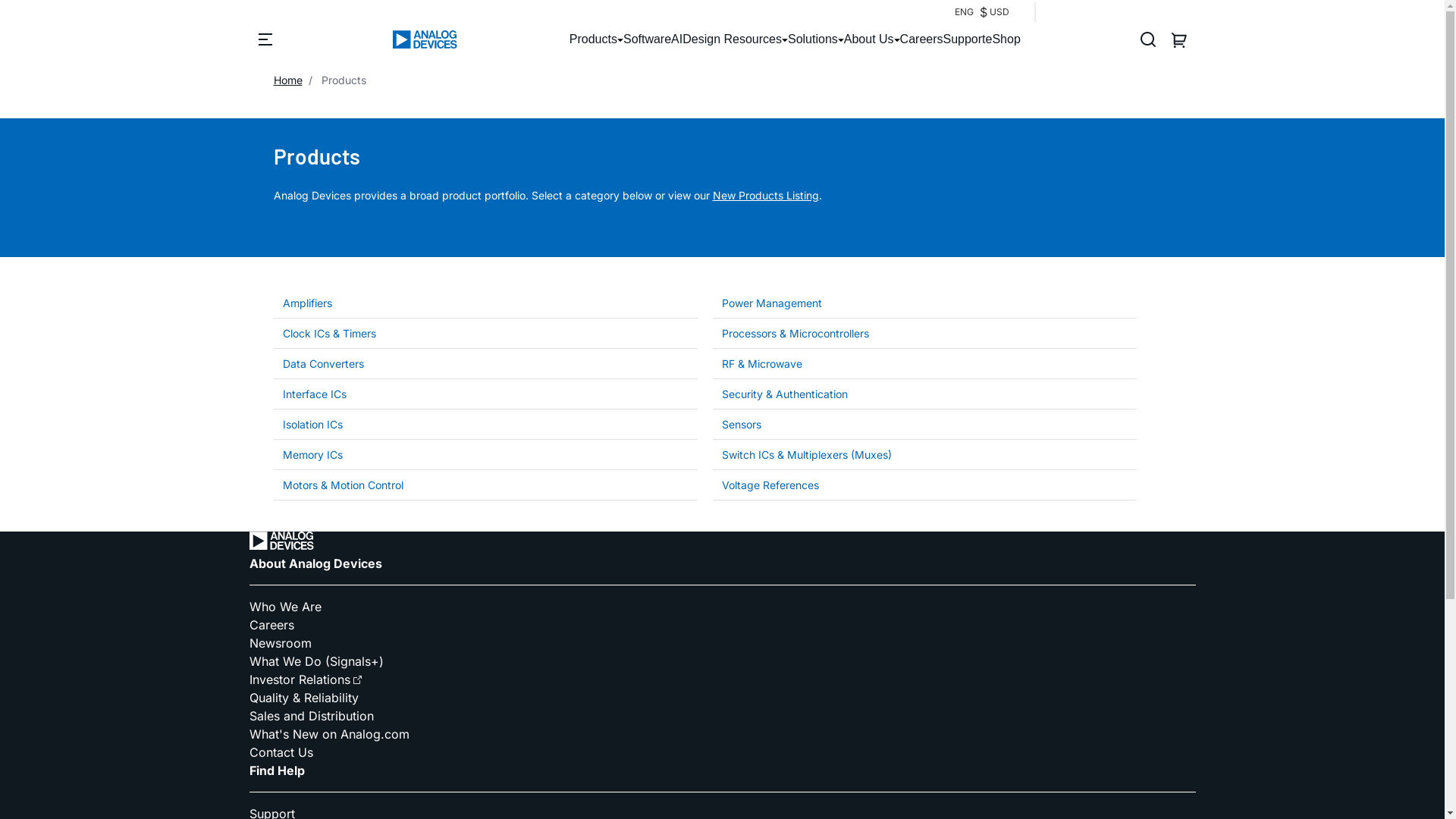Open the Software menu item
The height and width of the screenshot is (819, 1456).
click(x=646, y=39)
